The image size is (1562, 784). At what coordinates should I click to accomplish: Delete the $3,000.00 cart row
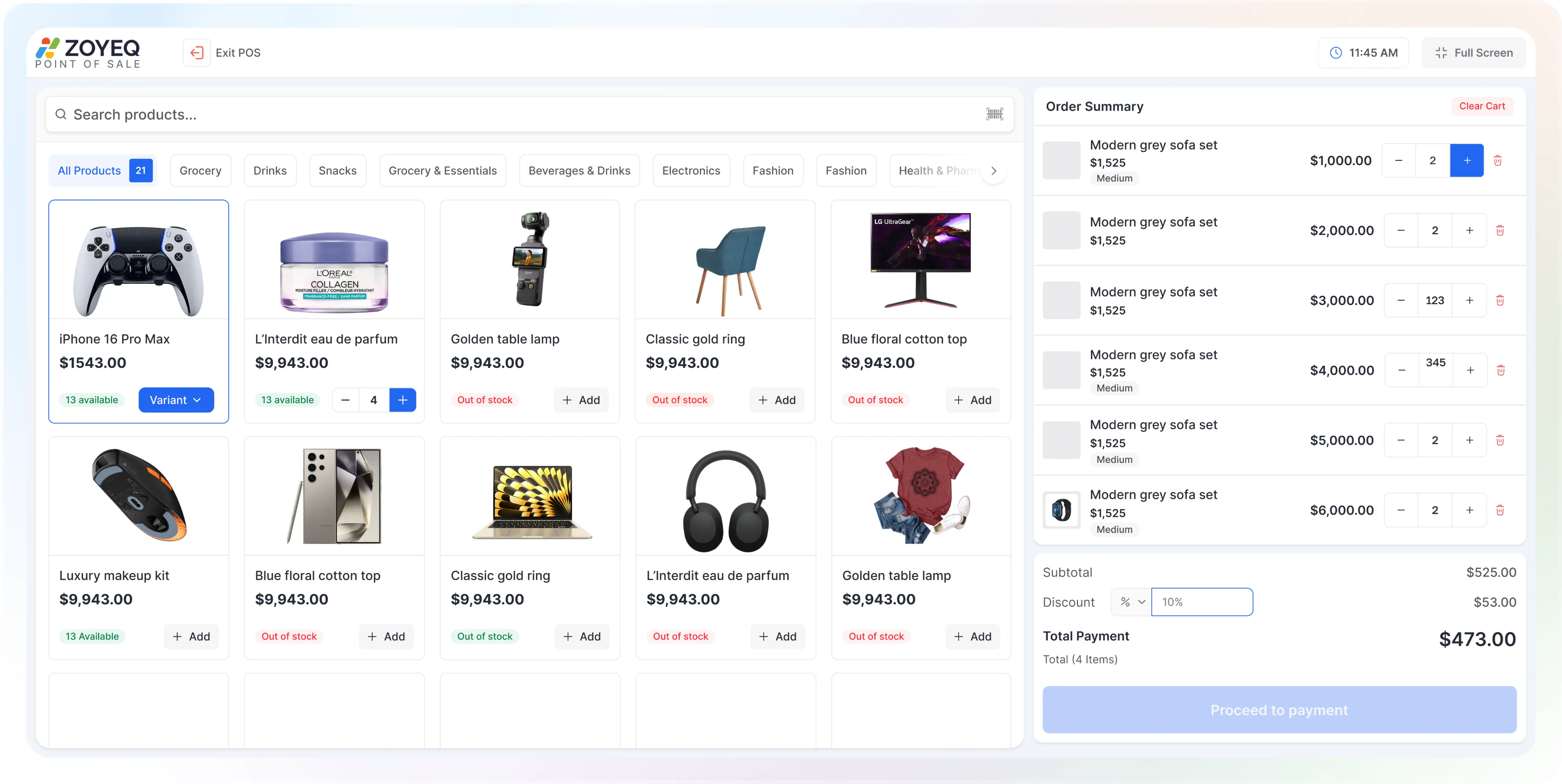tap(1500, 300)
